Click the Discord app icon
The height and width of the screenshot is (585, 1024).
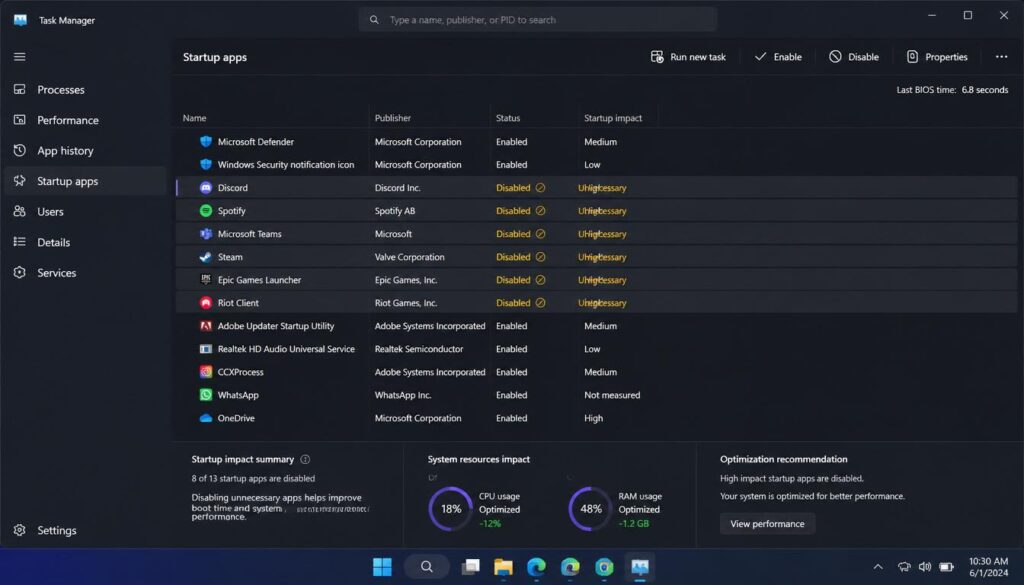pyautogui.click(x=206, y=187)
